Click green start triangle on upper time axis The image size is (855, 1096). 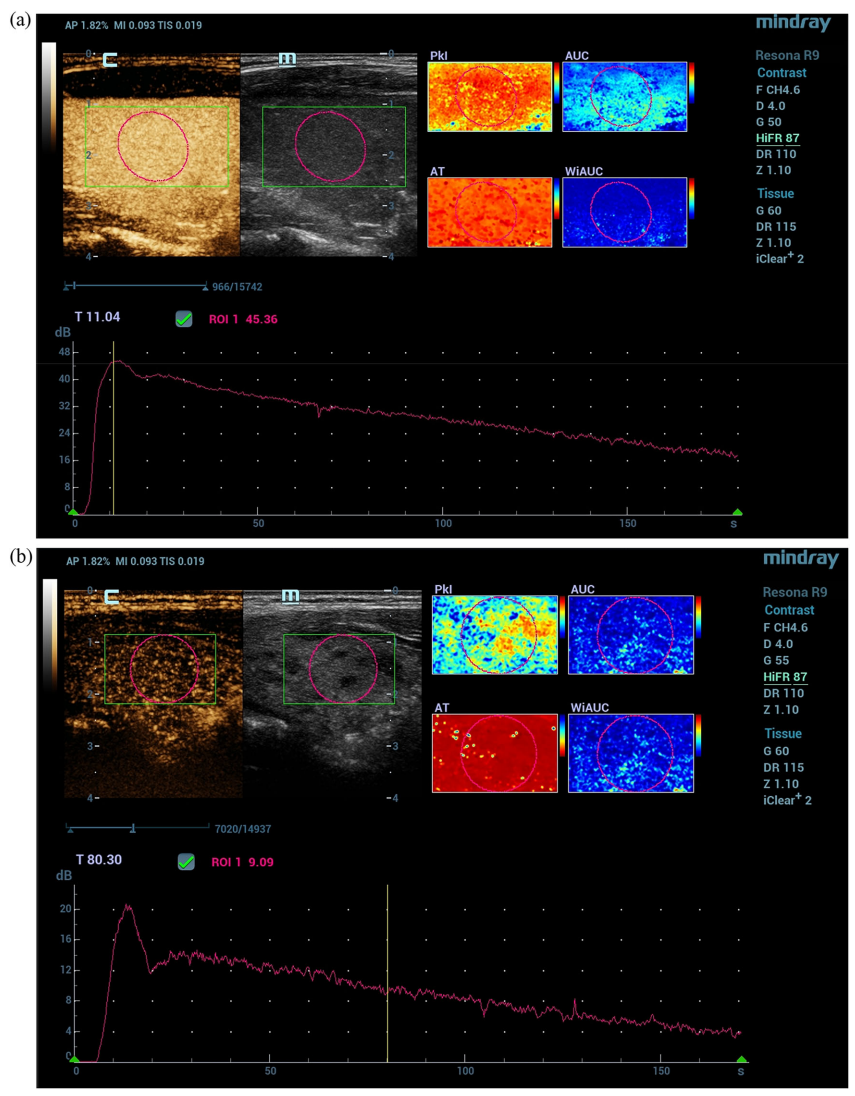pos(73,512)
